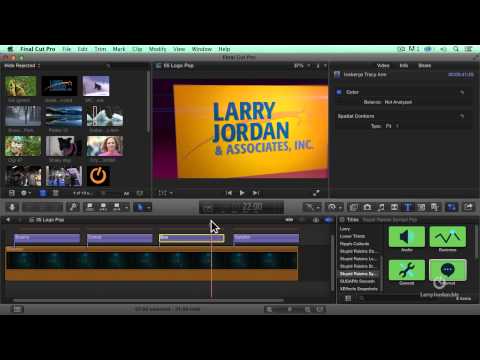Open the Edit menu
The image size is (480, 360).
(82, 49)
